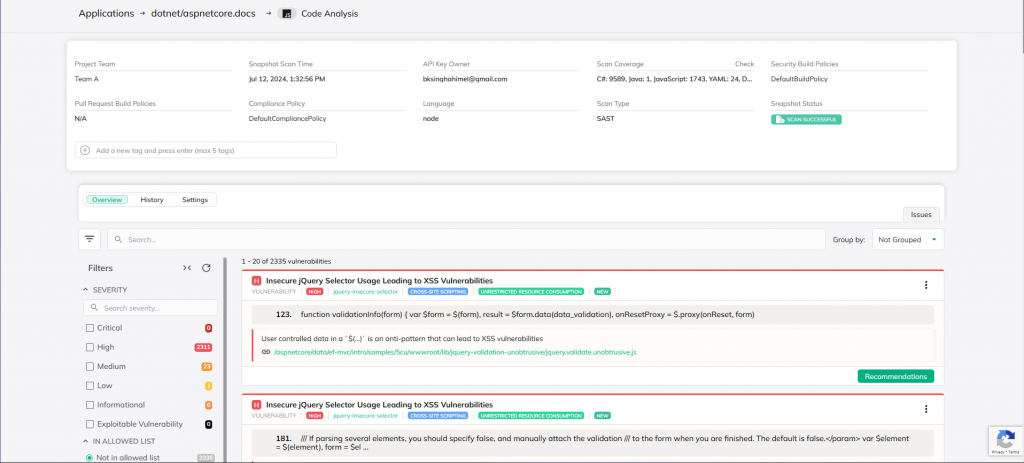Enable the High severity checkbox
The image size is (1024, 463).
pyautogui.click(x=90, y=347)
